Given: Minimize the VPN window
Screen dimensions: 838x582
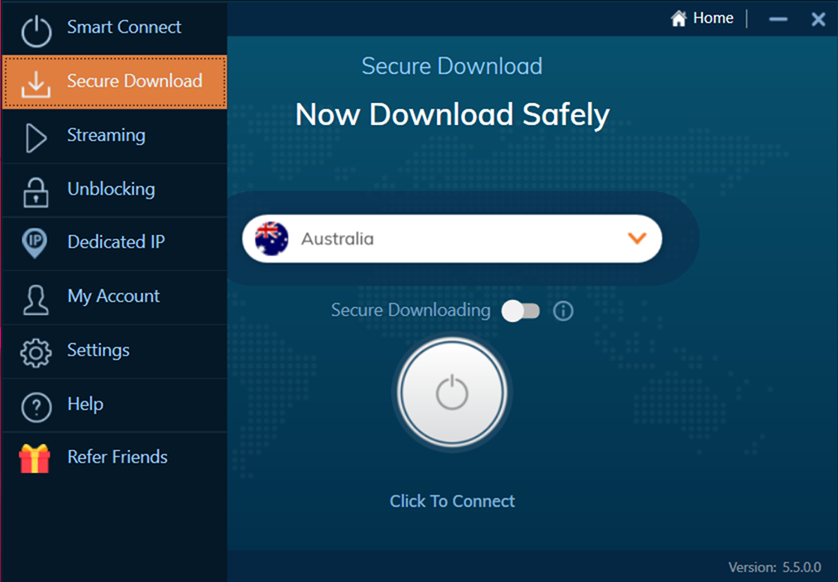Looking at the screenshot, I should click(779, 19).
